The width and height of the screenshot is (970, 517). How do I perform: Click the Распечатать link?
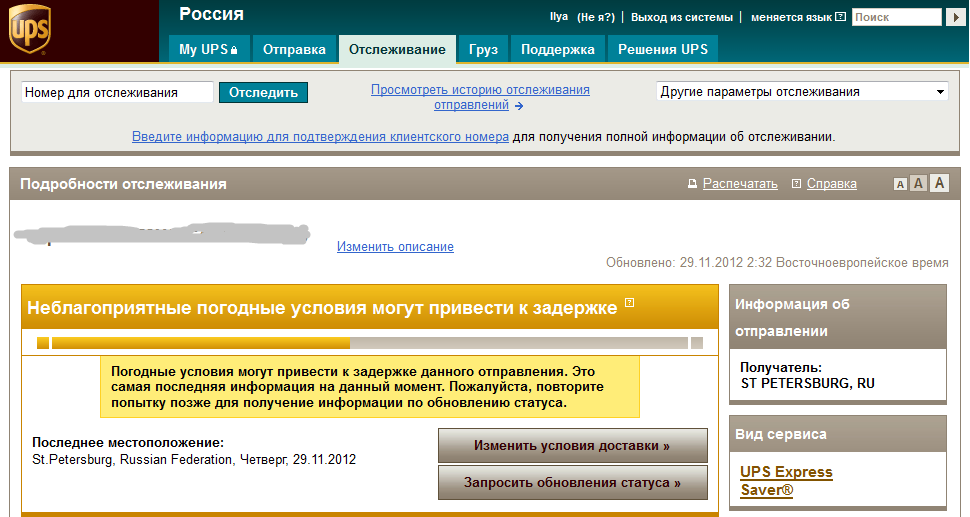(740, 184)
